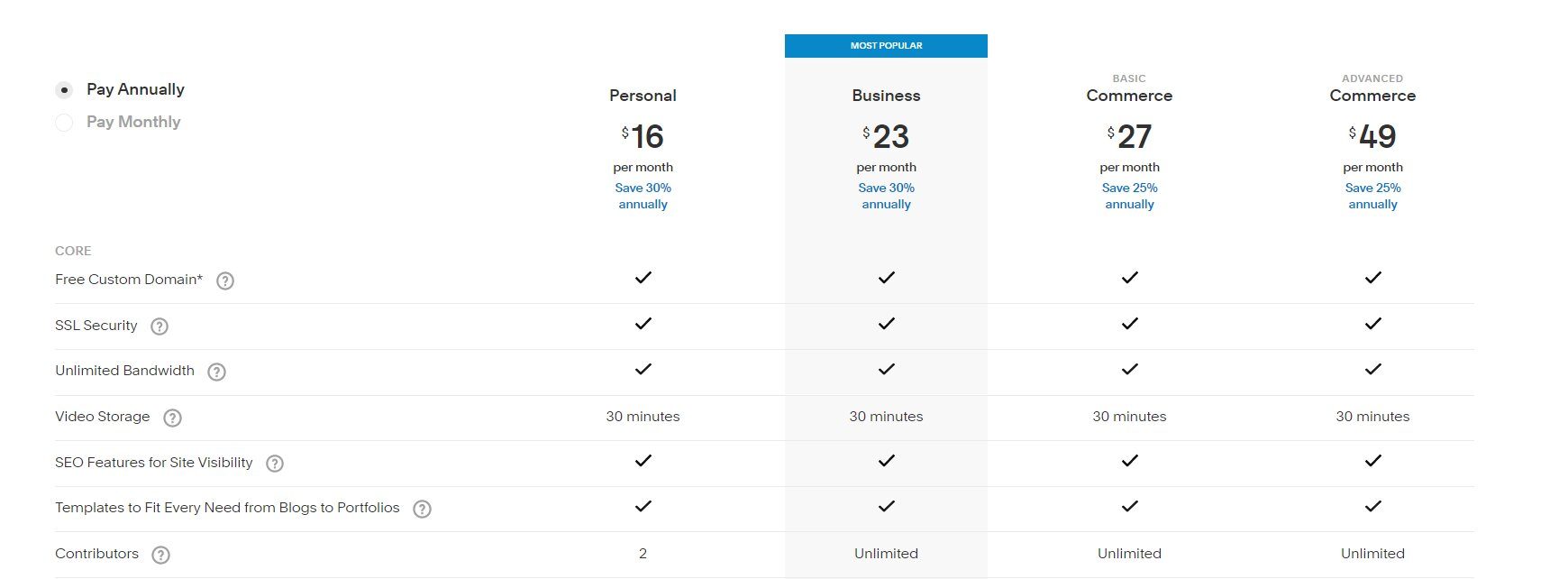The height and width of the screenshot is (579, 1568).
Task: Click Unlimited contributors value for Business plan
Action: [886, 554]
